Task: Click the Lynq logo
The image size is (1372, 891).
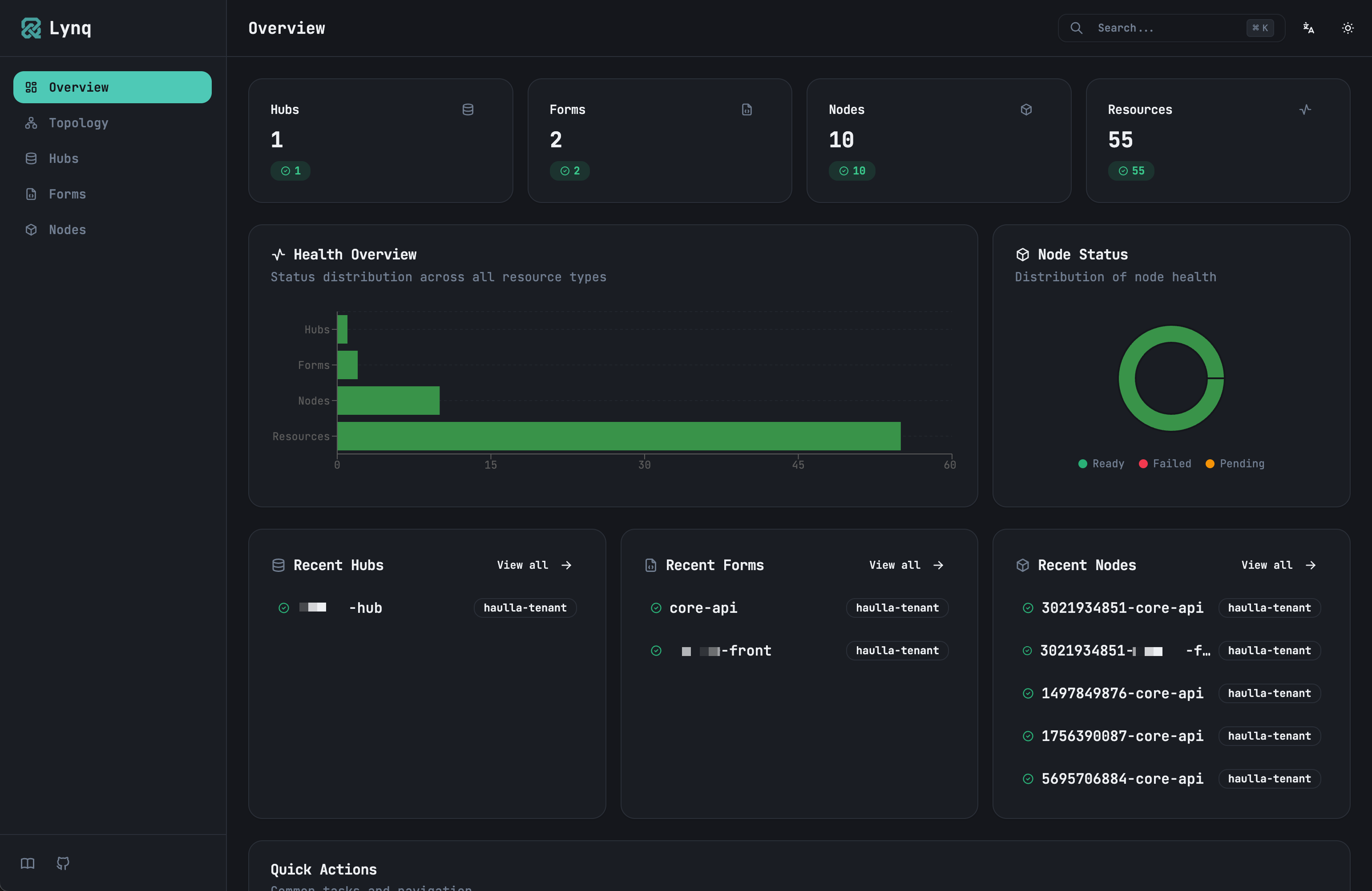Action: [x=56, y=28]
